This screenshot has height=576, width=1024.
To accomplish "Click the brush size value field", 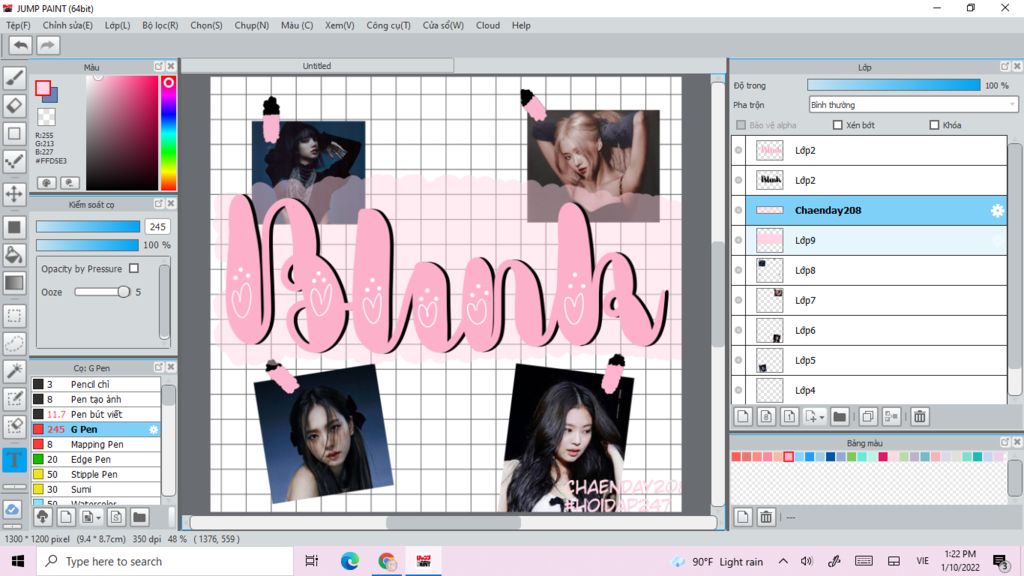I will [x=157, y=227].
